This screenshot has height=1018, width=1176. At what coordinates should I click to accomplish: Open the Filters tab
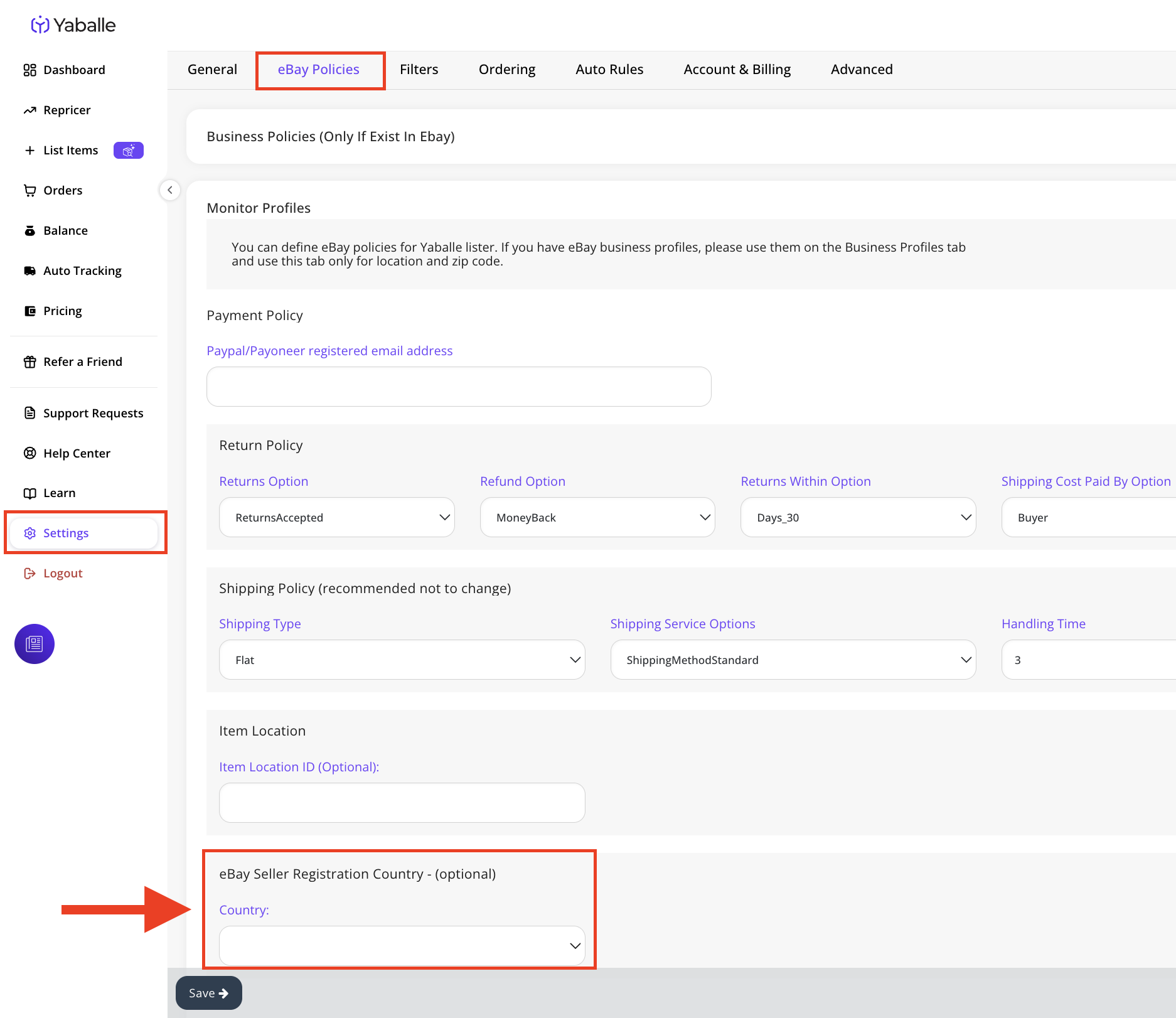[419, 70]
